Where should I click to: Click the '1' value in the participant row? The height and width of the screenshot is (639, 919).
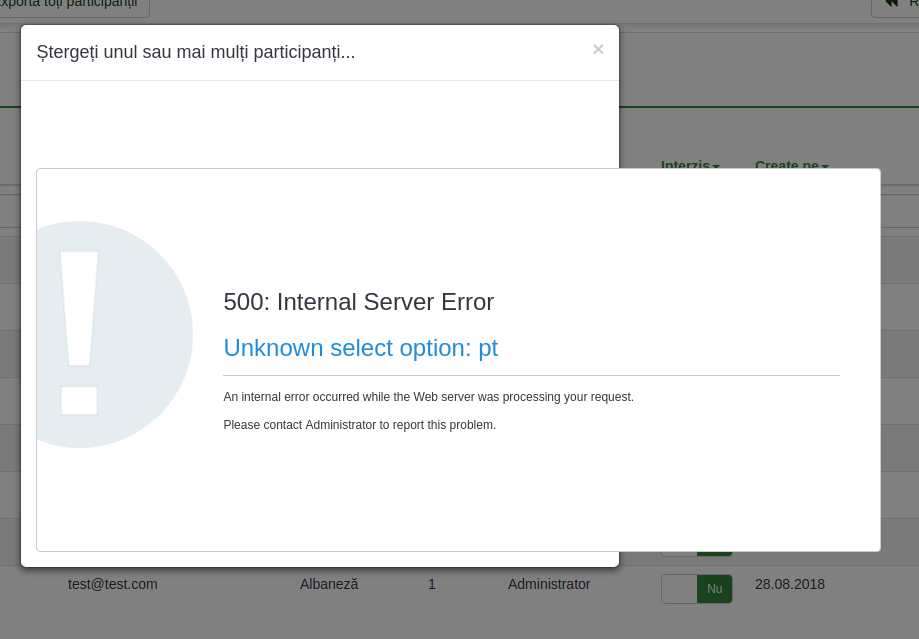pos(432,584)
